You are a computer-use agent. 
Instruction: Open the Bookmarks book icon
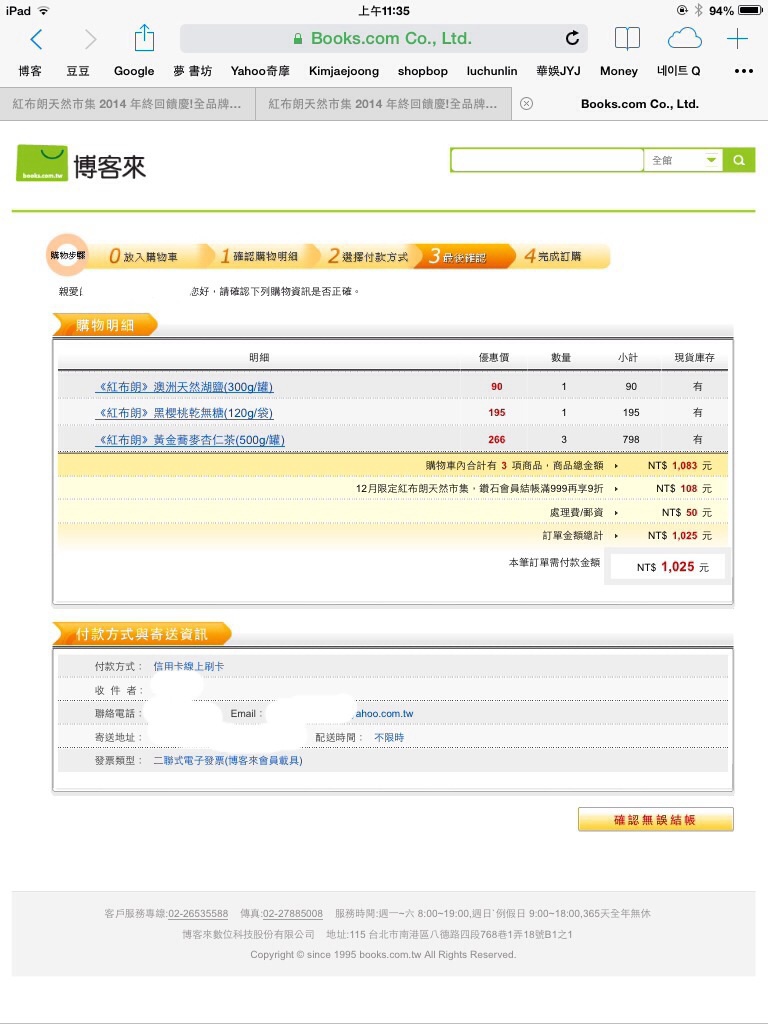[x=627, y=39]
